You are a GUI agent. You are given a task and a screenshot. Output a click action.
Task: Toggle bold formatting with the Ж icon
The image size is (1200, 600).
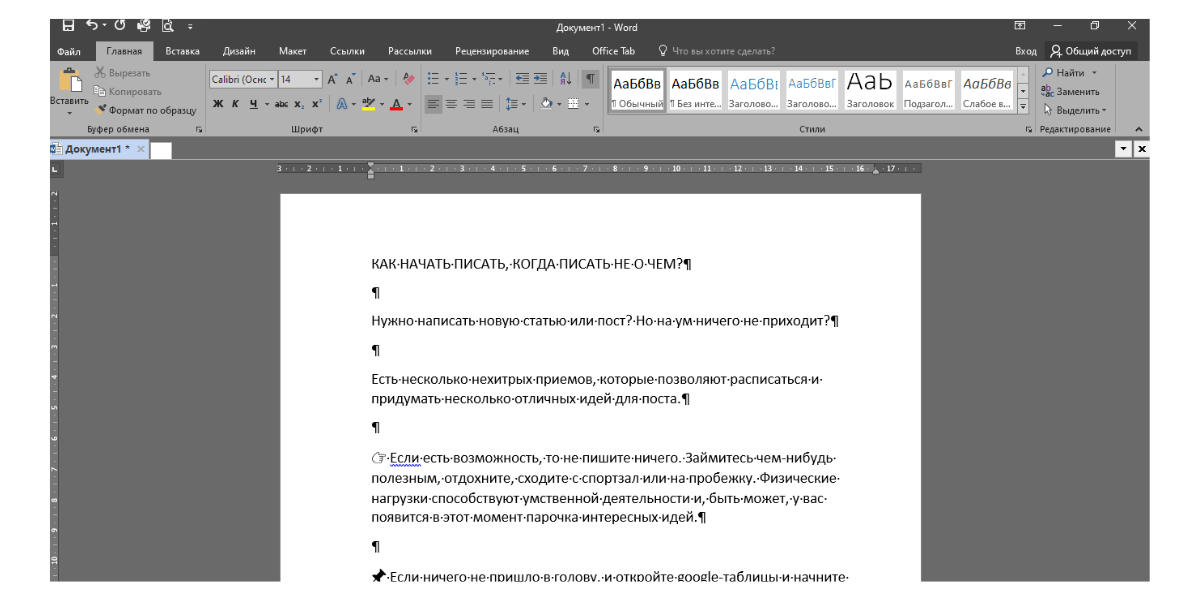pos(216,103)
